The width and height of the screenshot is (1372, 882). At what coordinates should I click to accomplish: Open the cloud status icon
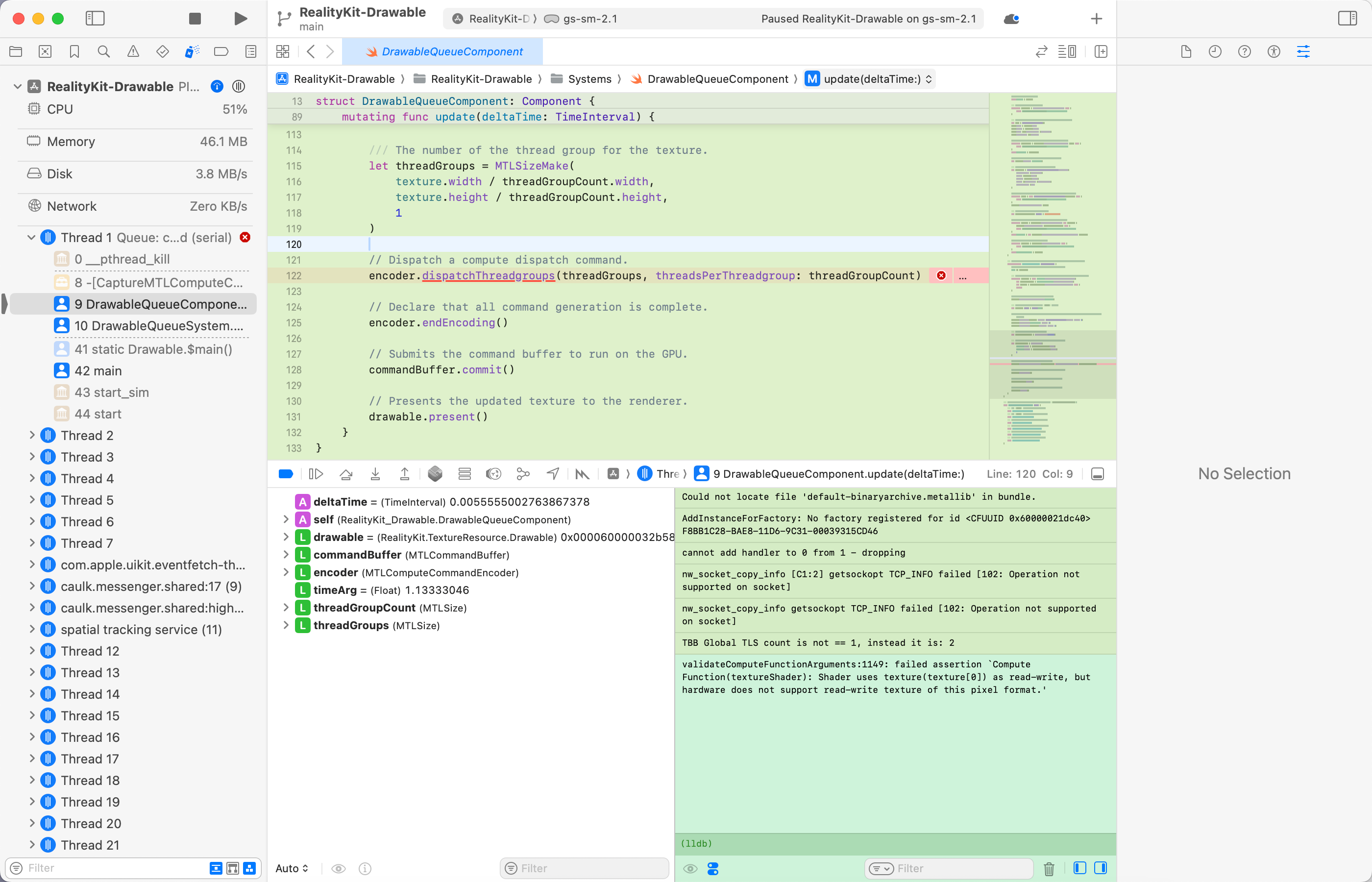tap(1011, 19)
